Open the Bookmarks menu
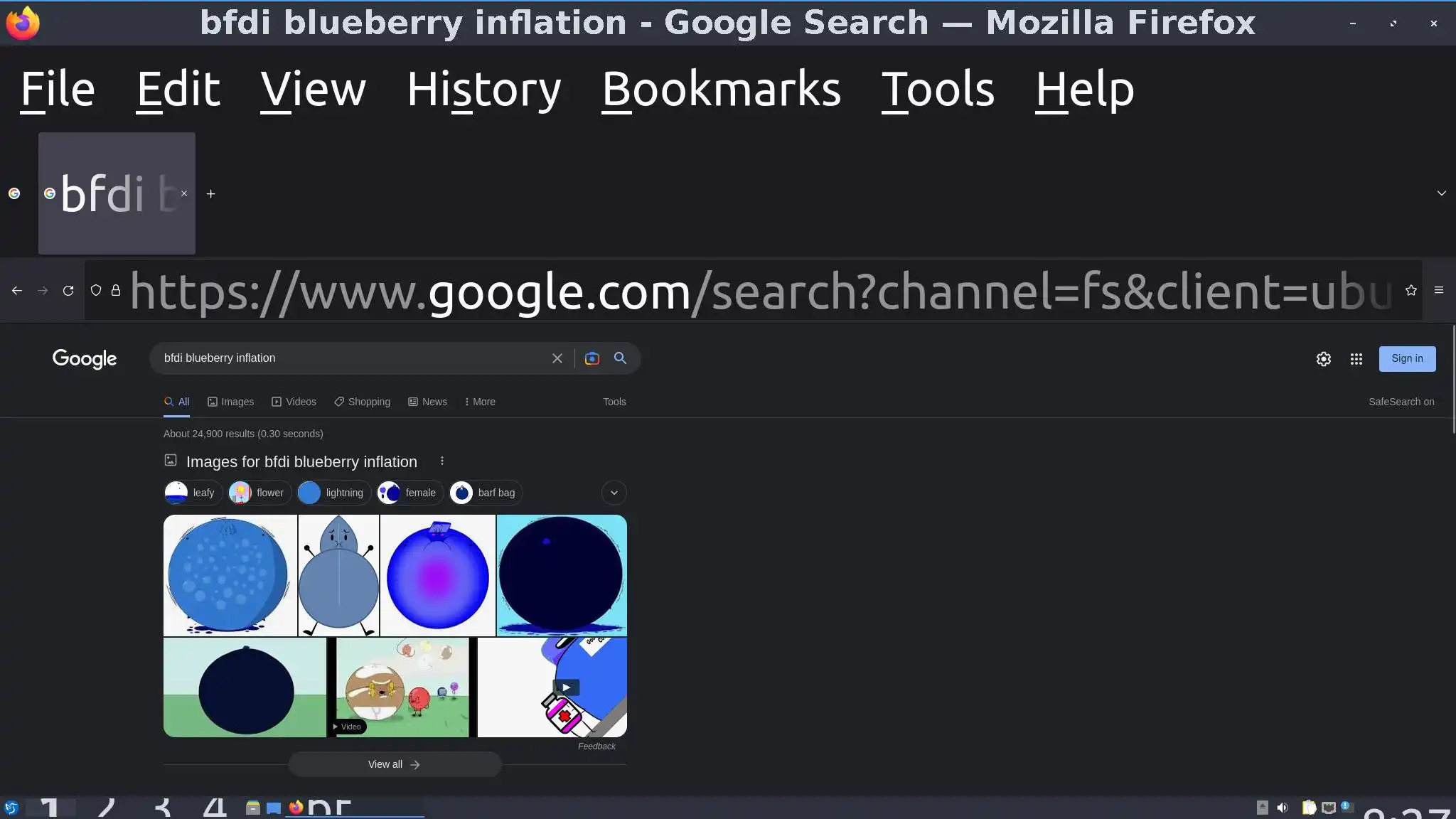 [721, 90]
